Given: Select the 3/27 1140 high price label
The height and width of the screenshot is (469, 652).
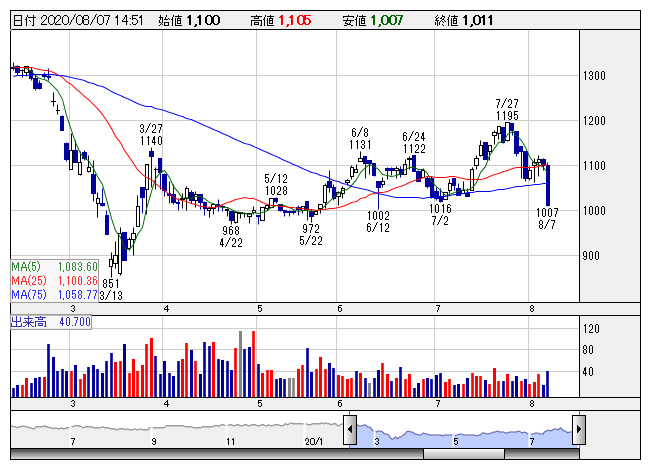Looking at the screenshot, I should [151, 135].
